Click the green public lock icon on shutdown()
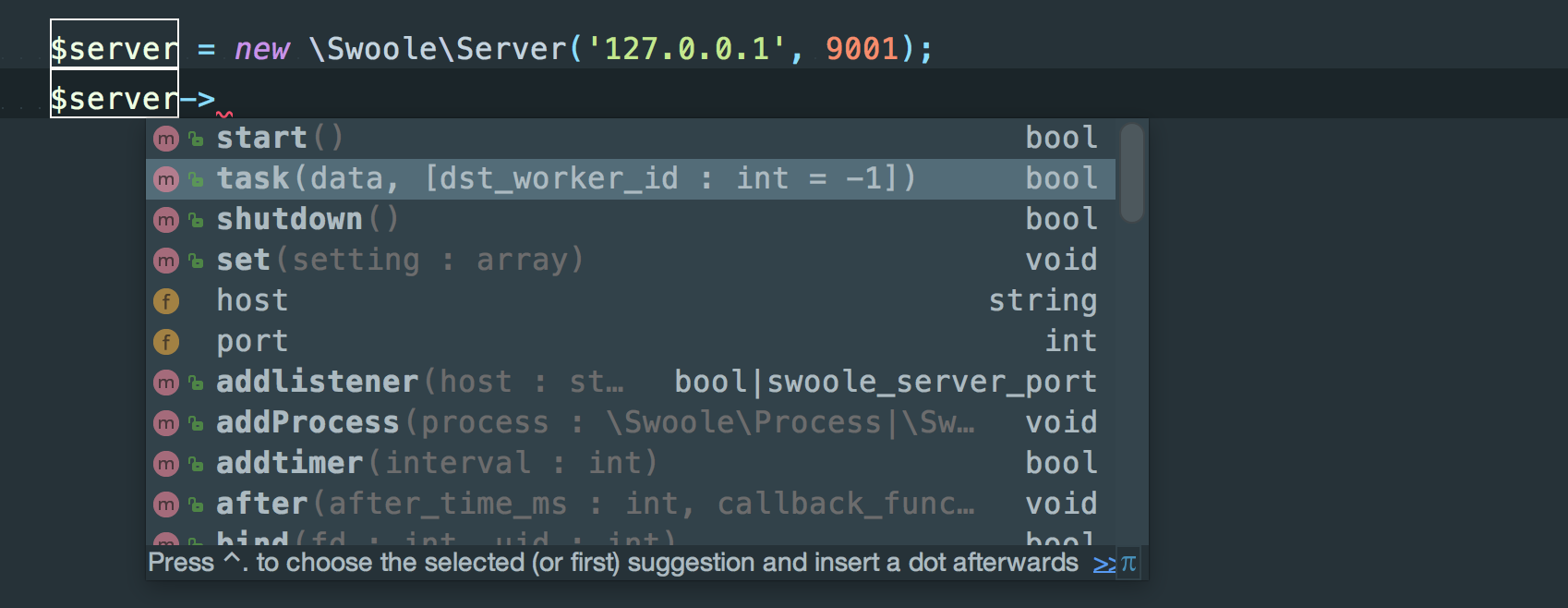Image resolution: width=1568 pixels, height=608 pixels. [196, 221]
